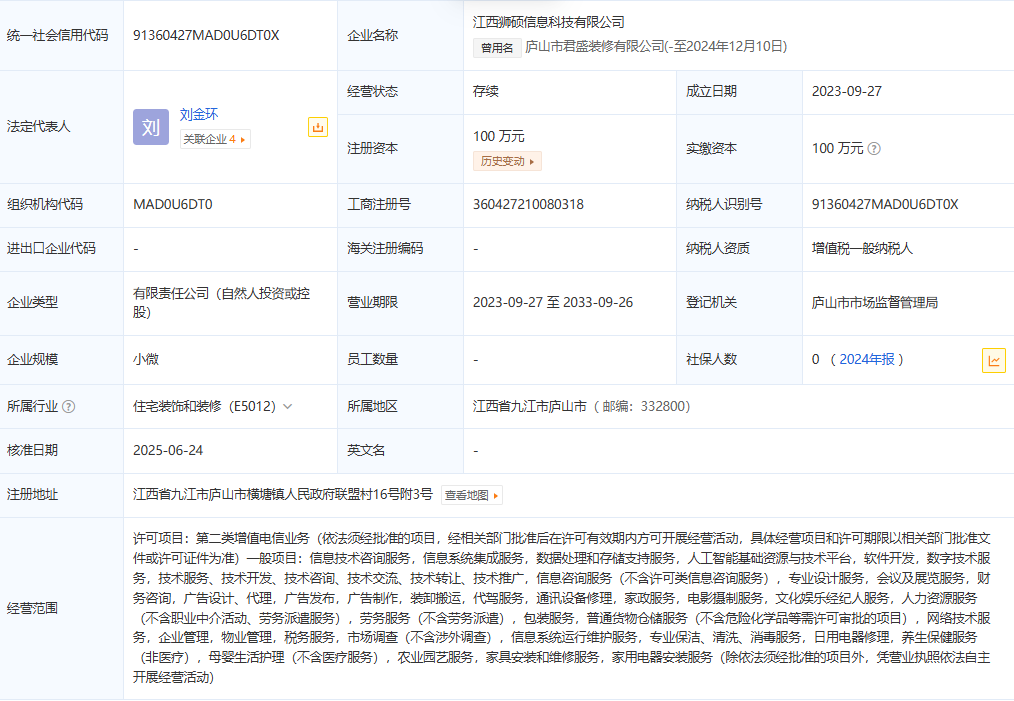Click the help icon next to 实缴资本
The width and height of the screenshot is (1014, 701).
(874, 148)
